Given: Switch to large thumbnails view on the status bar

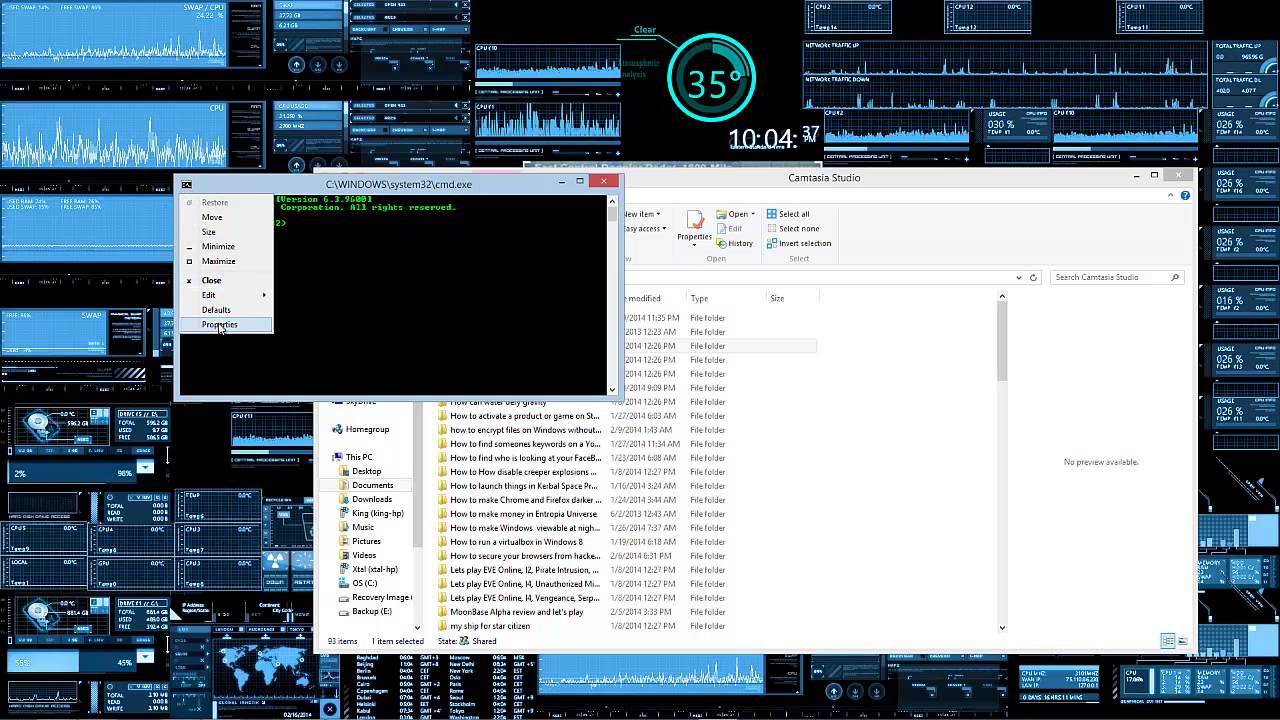Looking at the screenshot, I should coord(1182,641).
